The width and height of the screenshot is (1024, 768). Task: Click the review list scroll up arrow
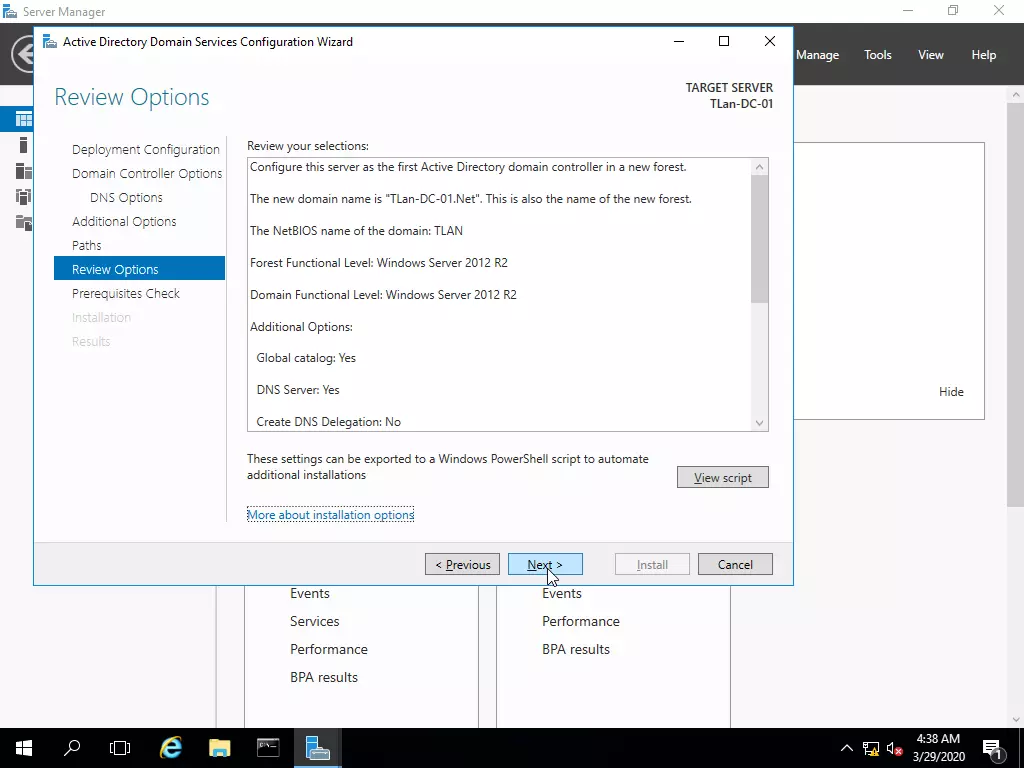click(759, 167)
